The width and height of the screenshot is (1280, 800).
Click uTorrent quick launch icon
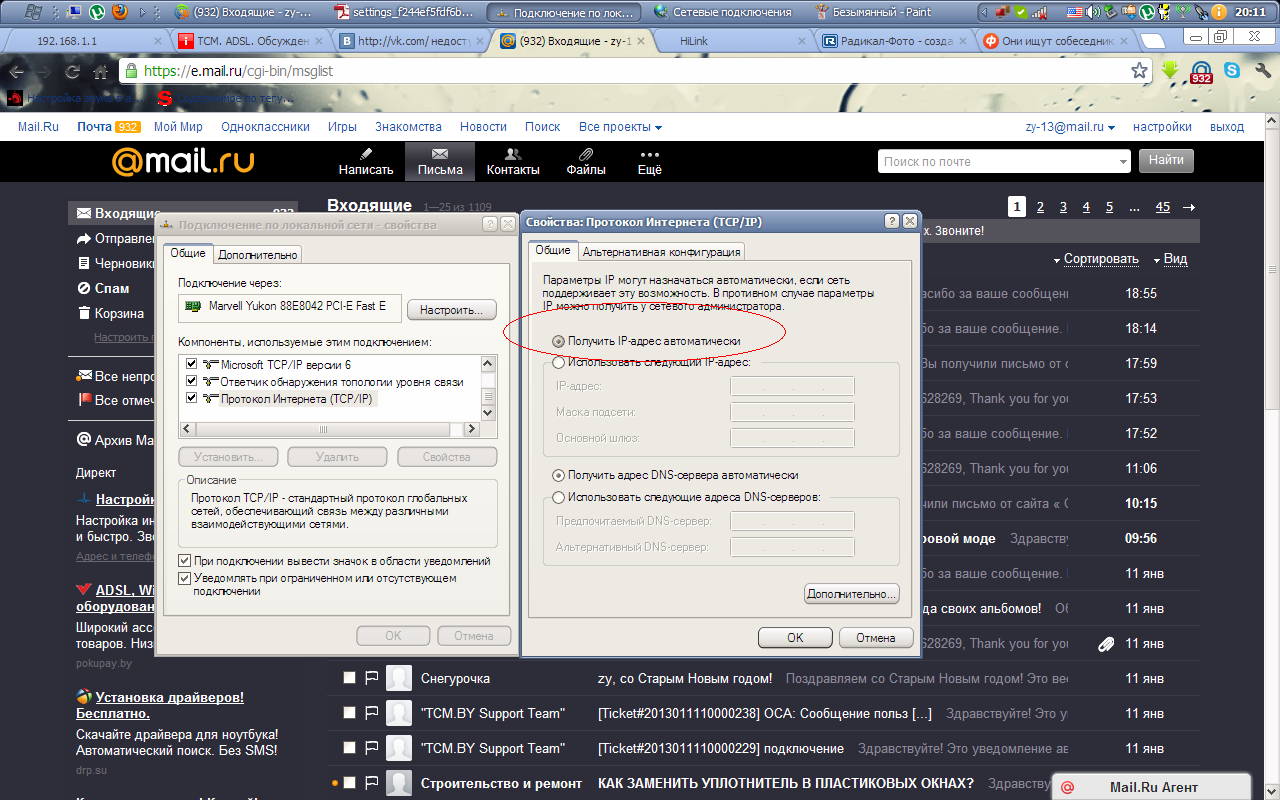pos(97,12)
